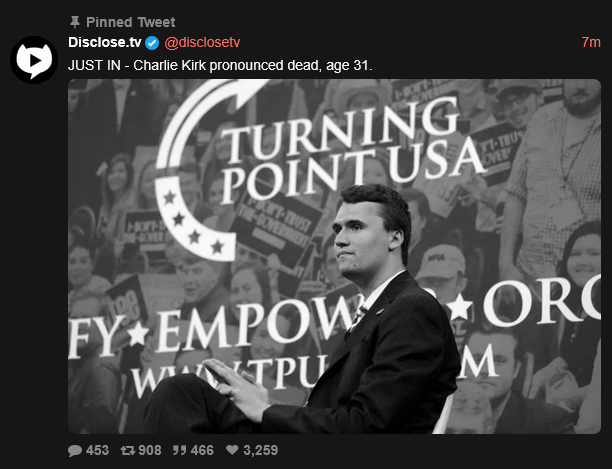Click the pin icon beside Pinned Tweet
Image resolution: width=612 pixels, height=469 pixels.
[75, 22]
